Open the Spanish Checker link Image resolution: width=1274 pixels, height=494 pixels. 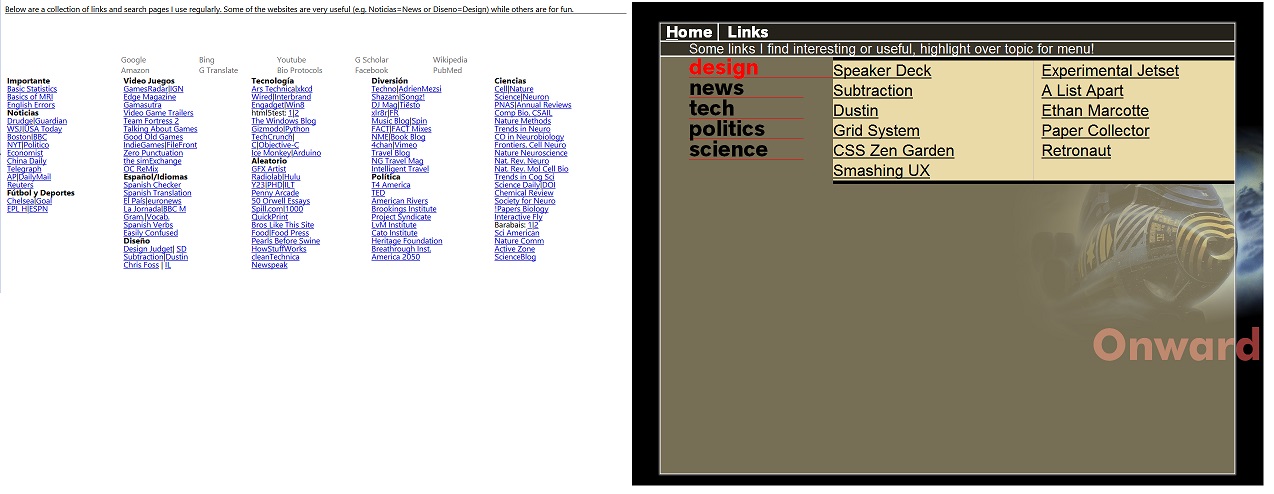(152, 185)
